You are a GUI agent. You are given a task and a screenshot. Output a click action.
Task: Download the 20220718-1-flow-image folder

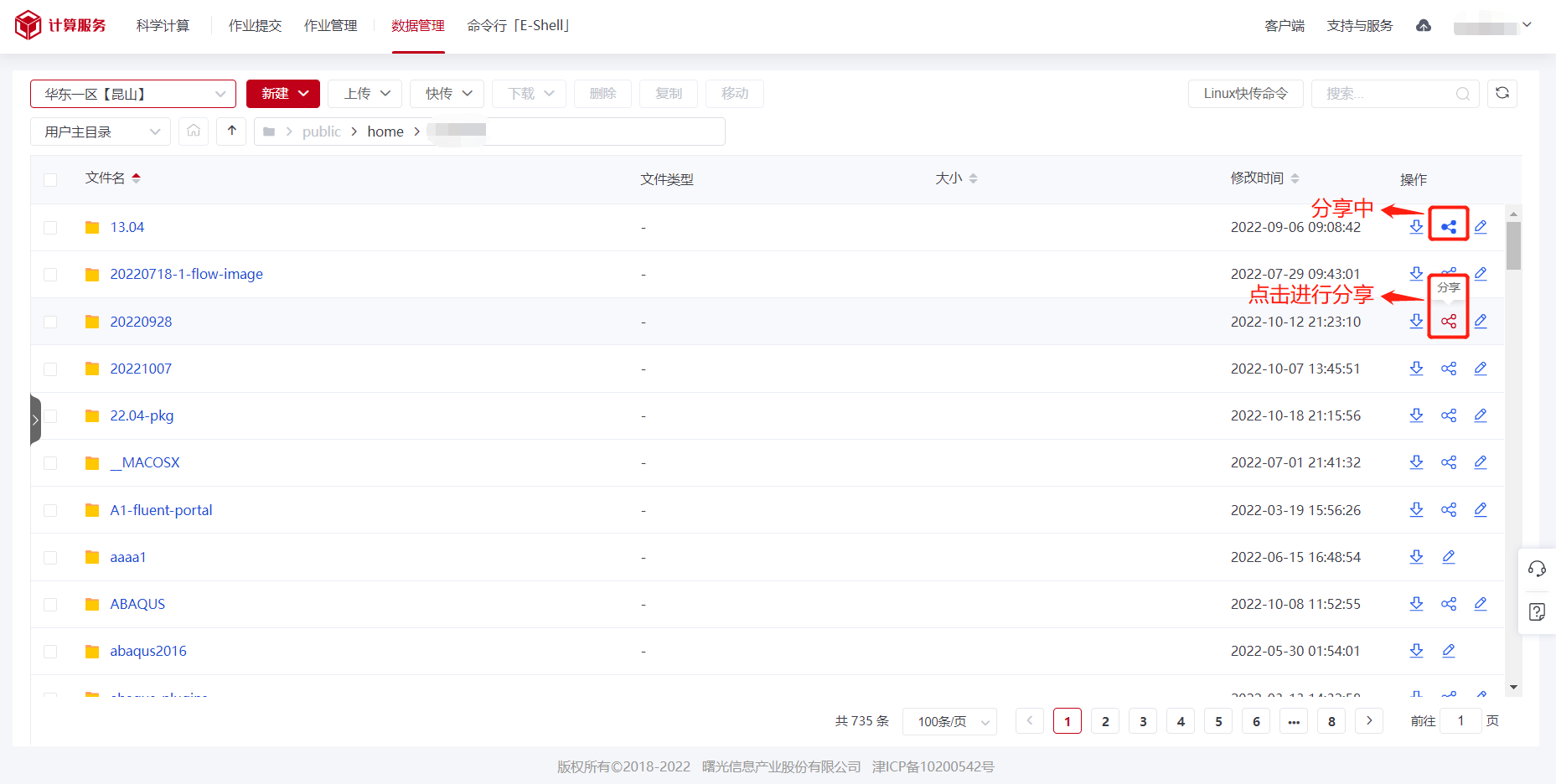point(1416,274)
